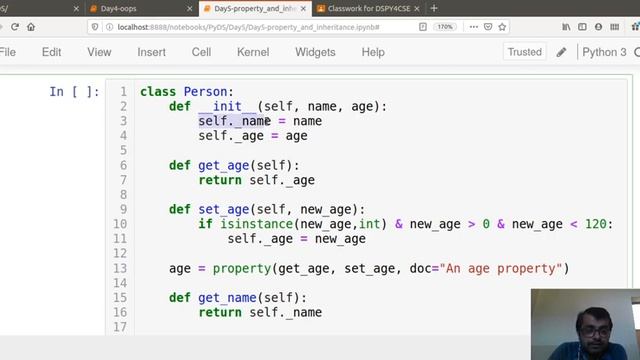
Task: Click 'class Person:' on line 1
Action: [187, 92]
